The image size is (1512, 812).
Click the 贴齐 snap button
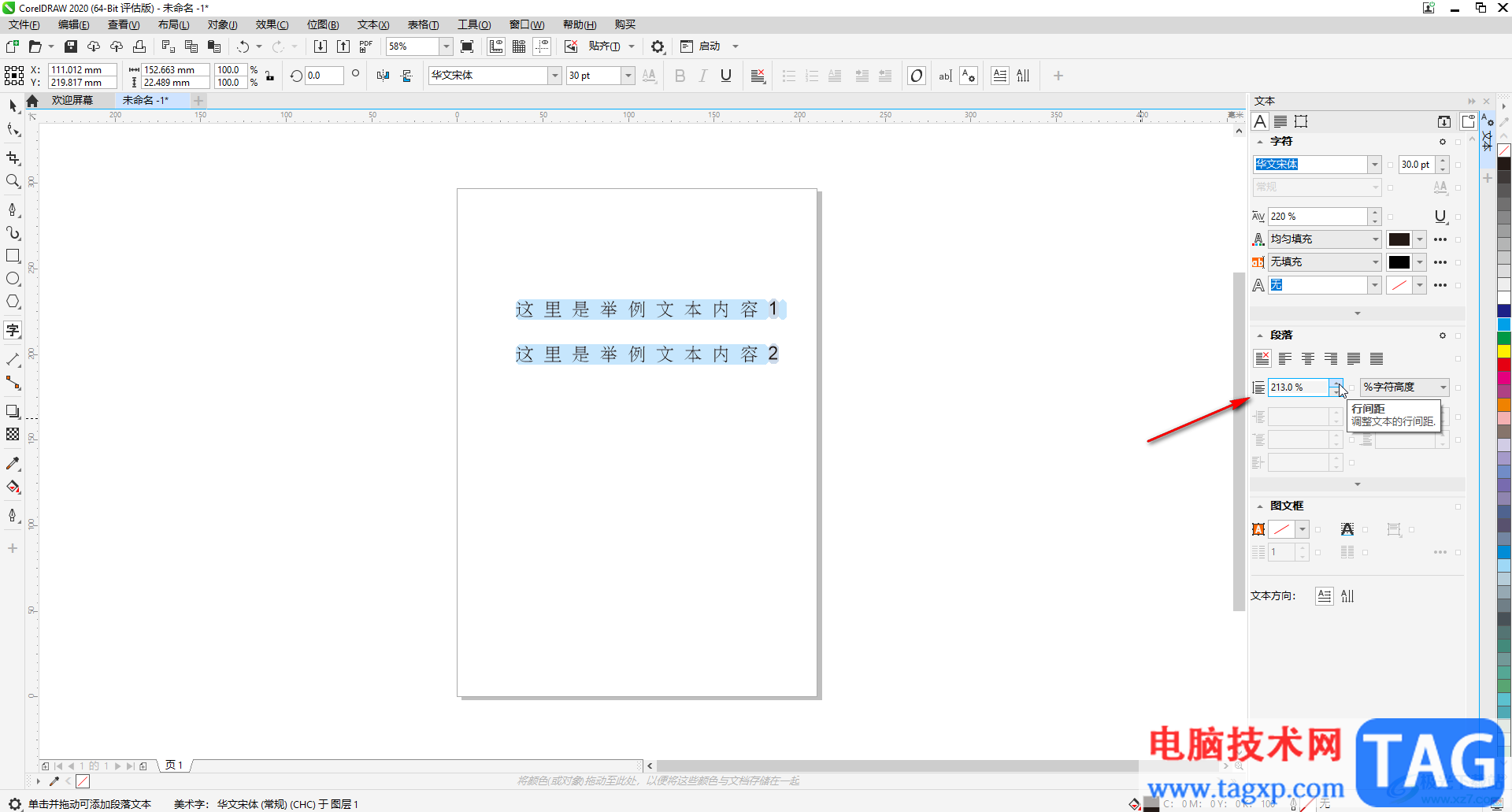coord(604,46)
